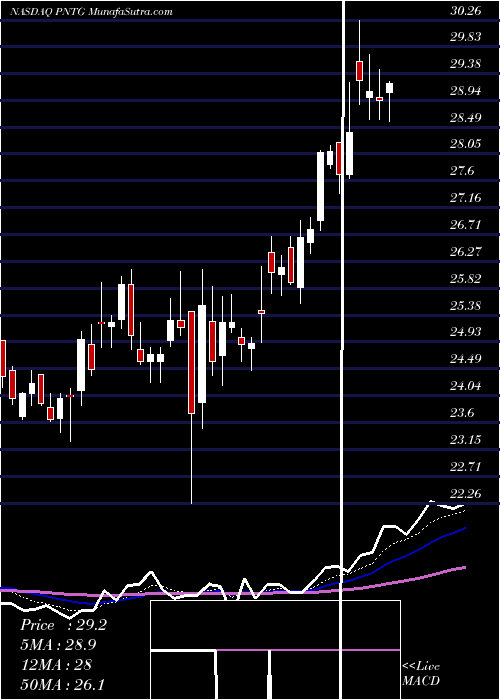Click the 25.82 price axis label
500x700 pixels.
(x=466, y=279)
